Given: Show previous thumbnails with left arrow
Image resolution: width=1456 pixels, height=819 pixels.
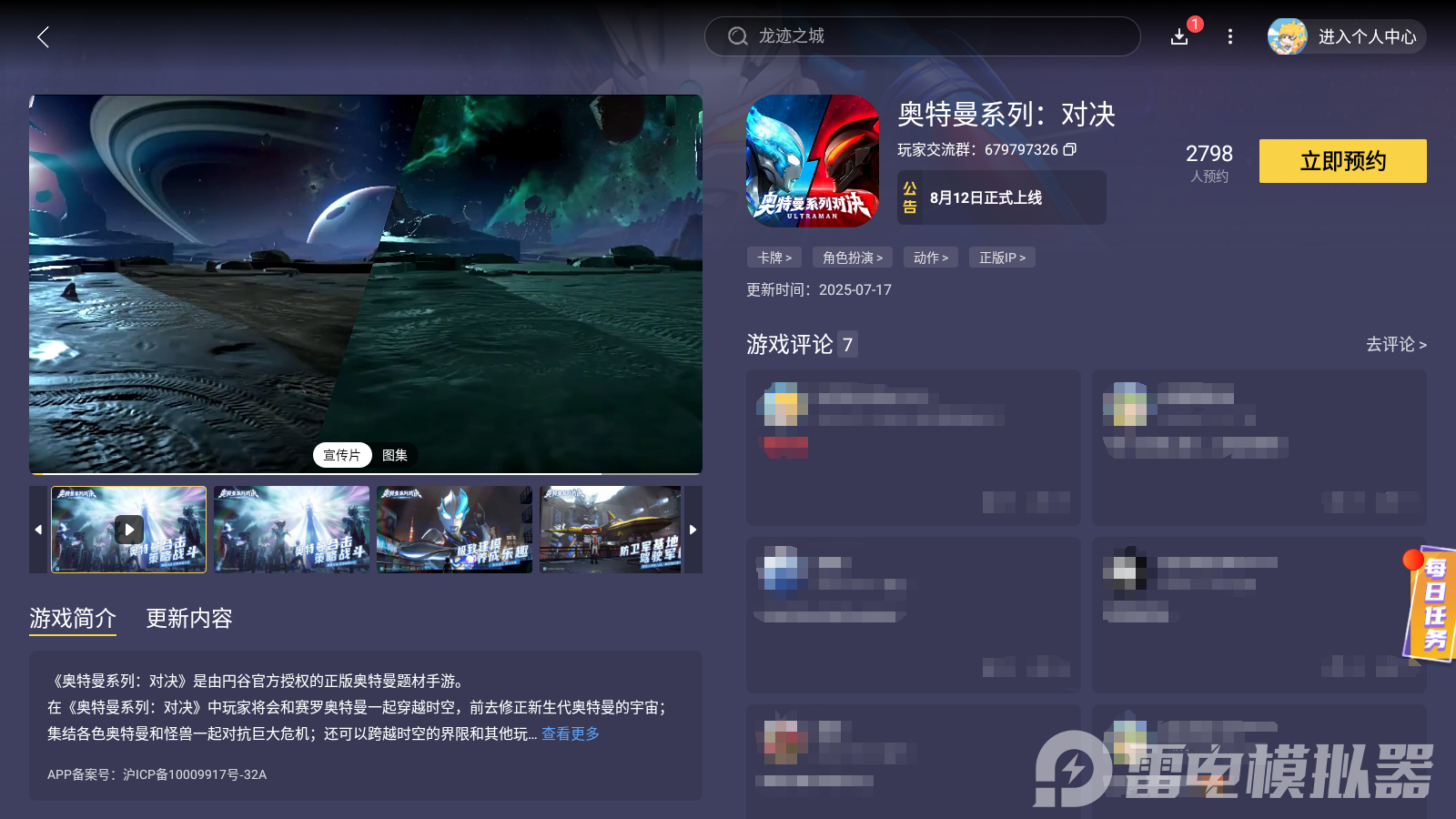Looking at the screenshot, I should pyautogui.click(x=38, y=530).
